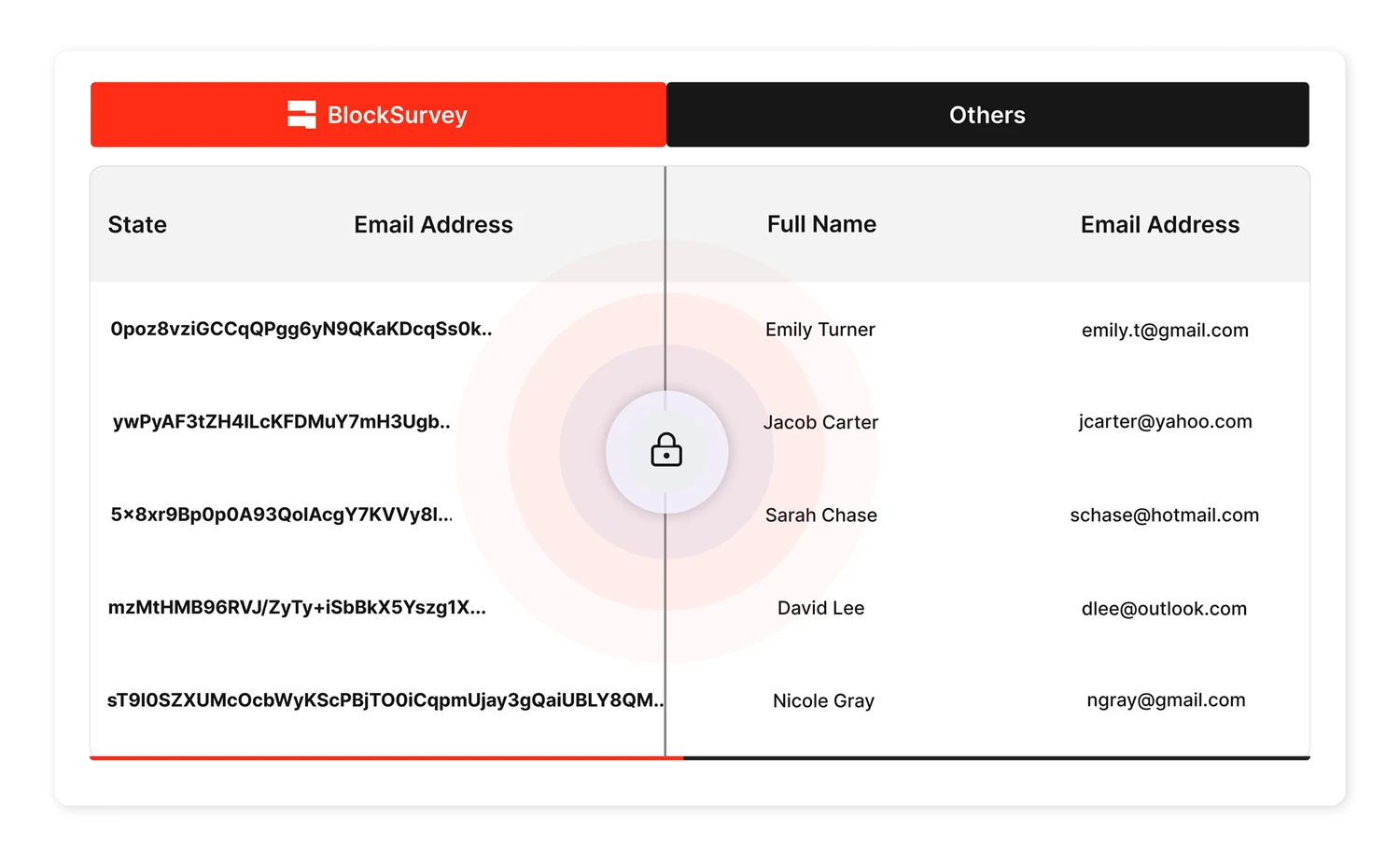
Task: Select the BlockSurvey tab
Action: coord(378,115)
